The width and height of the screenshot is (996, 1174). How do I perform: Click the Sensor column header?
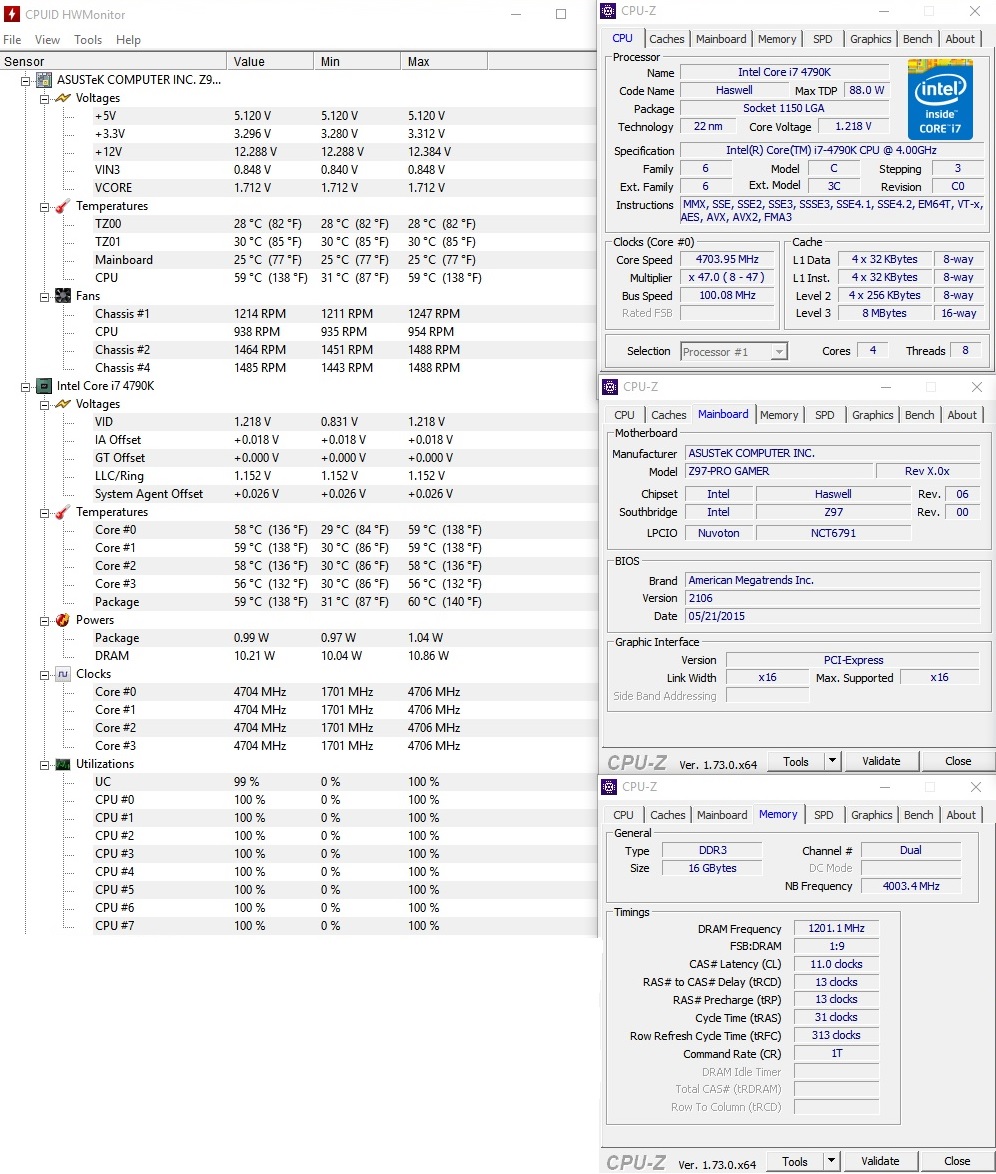click(x=113, y=61)
